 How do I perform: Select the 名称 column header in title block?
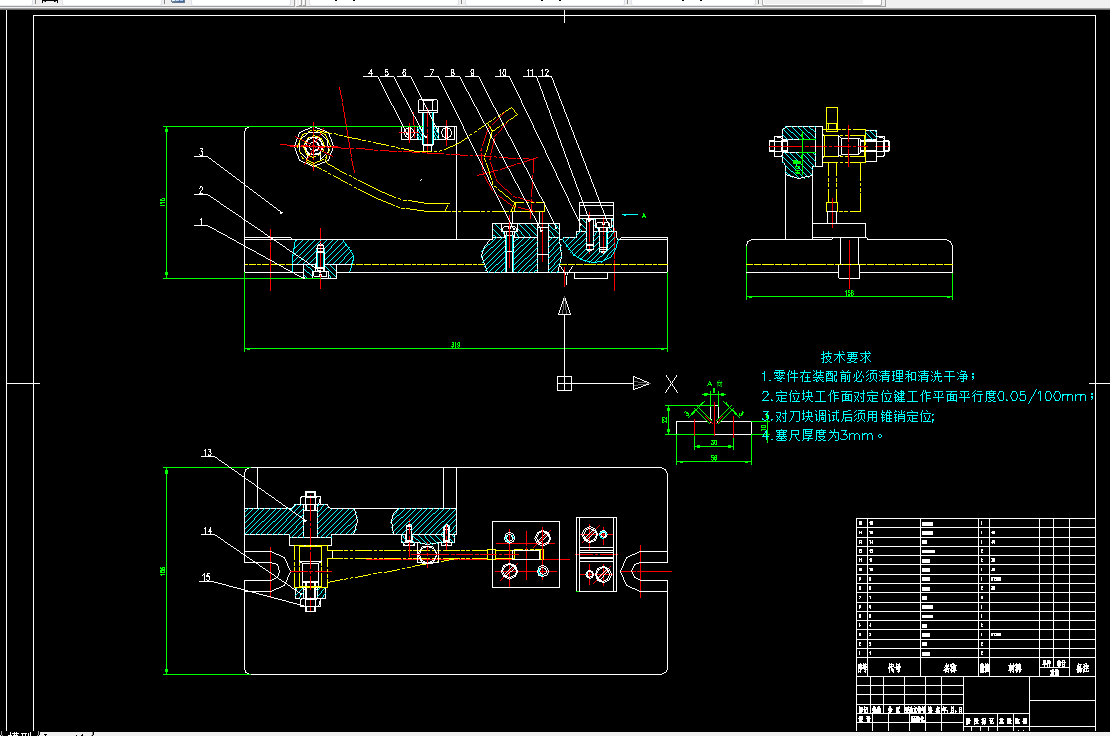[950, 668]
